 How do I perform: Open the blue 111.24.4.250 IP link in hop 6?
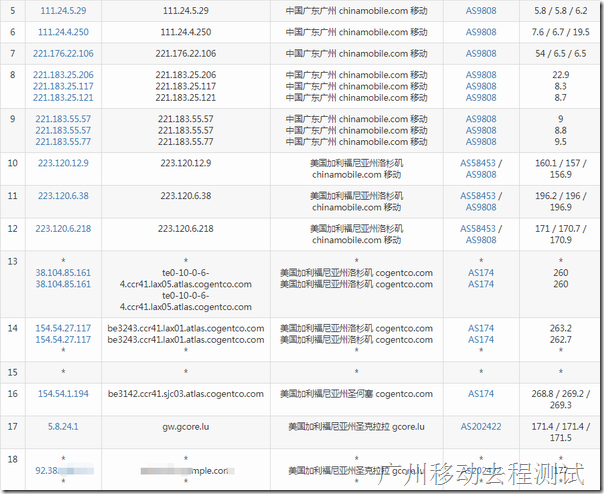63,32
